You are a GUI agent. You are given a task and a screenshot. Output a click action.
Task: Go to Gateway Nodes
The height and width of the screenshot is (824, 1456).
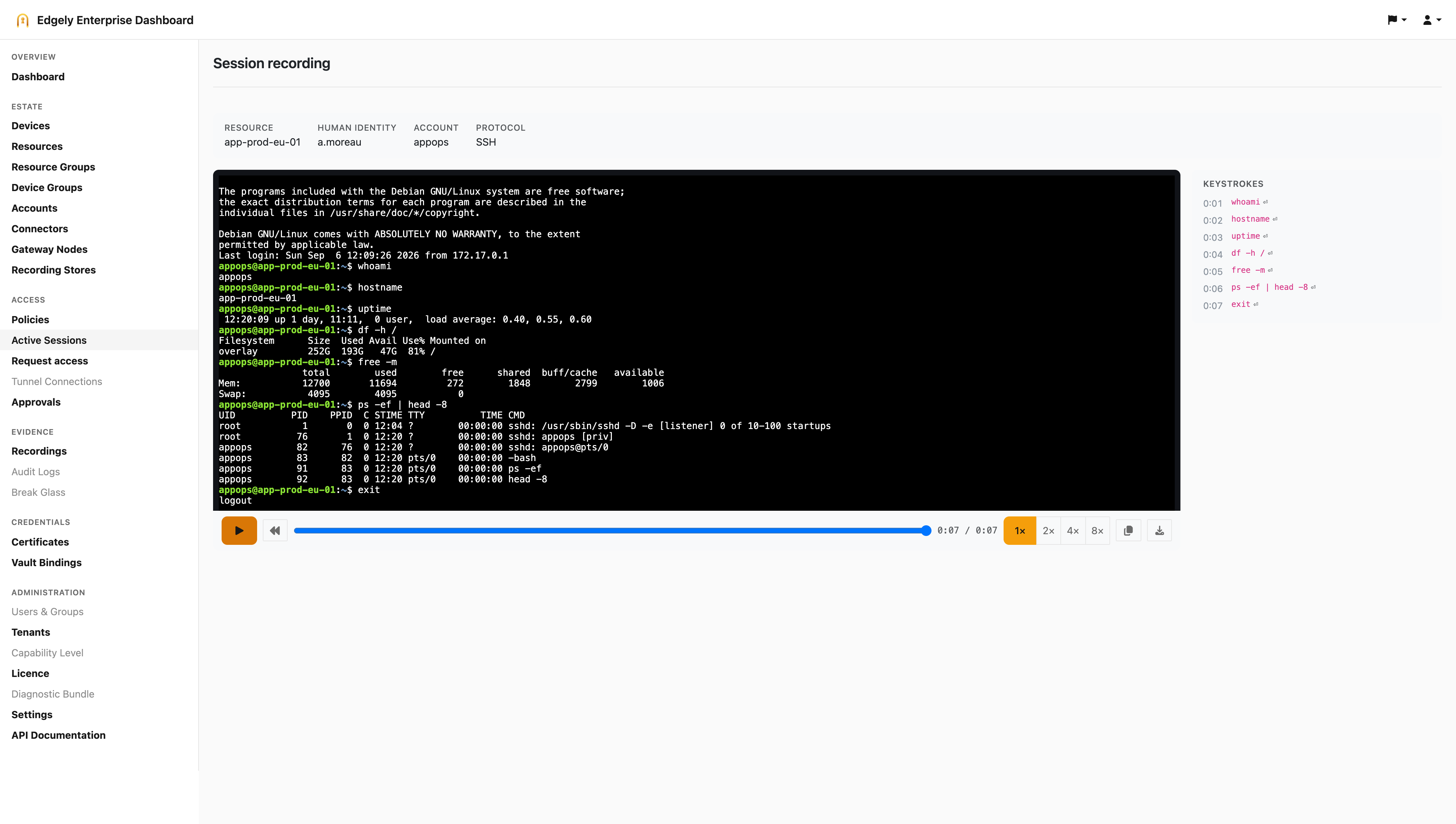(49, 249)
